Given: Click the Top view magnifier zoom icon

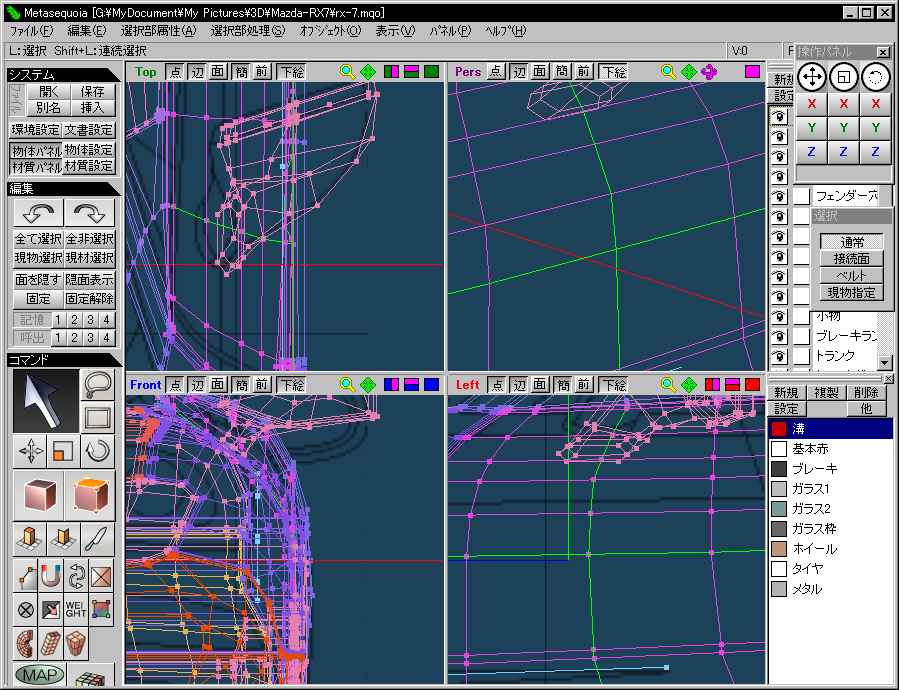Looking at the screenshot, I should tap(347, 72).
